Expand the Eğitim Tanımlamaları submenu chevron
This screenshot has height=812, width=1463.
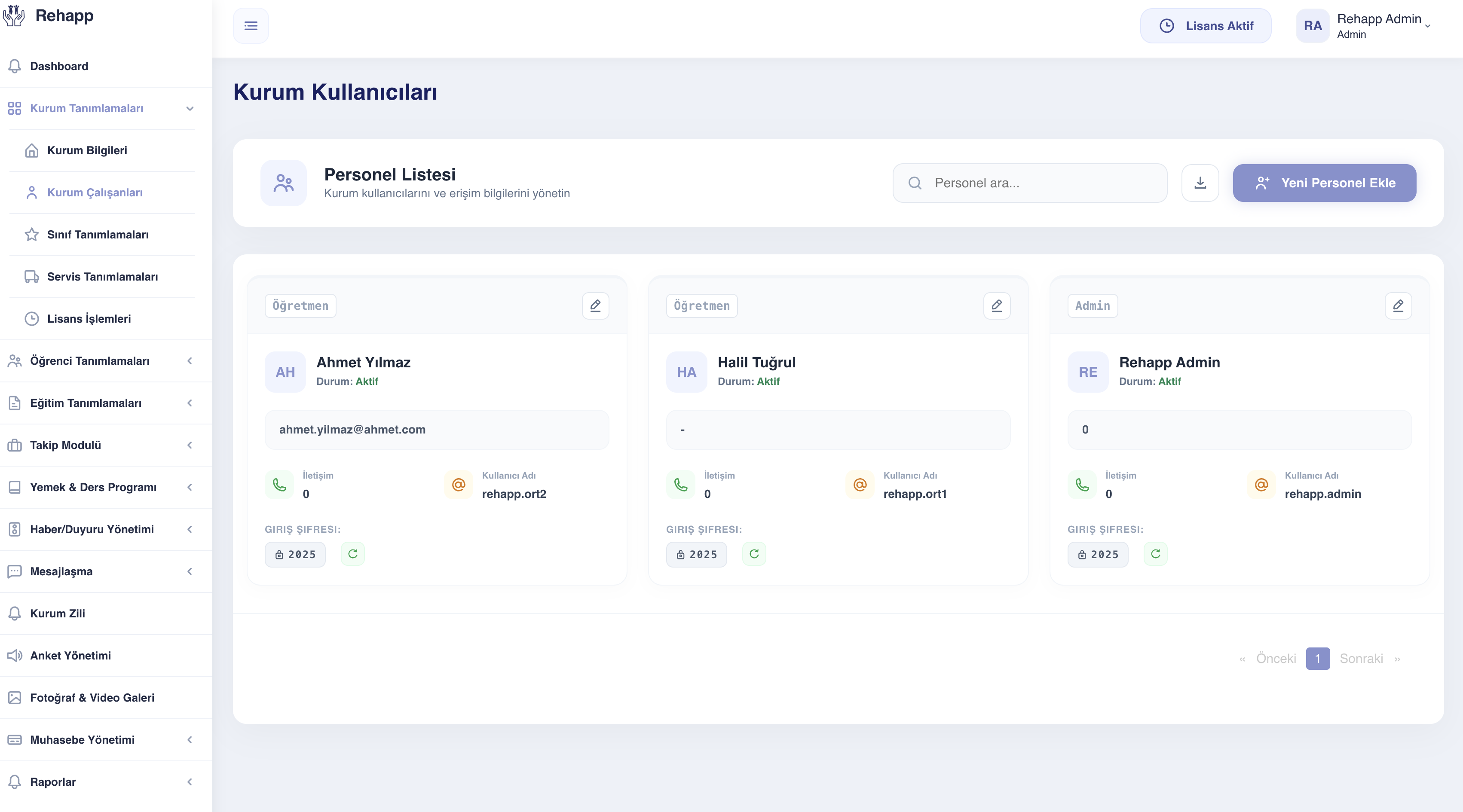[x=190, y=403]
